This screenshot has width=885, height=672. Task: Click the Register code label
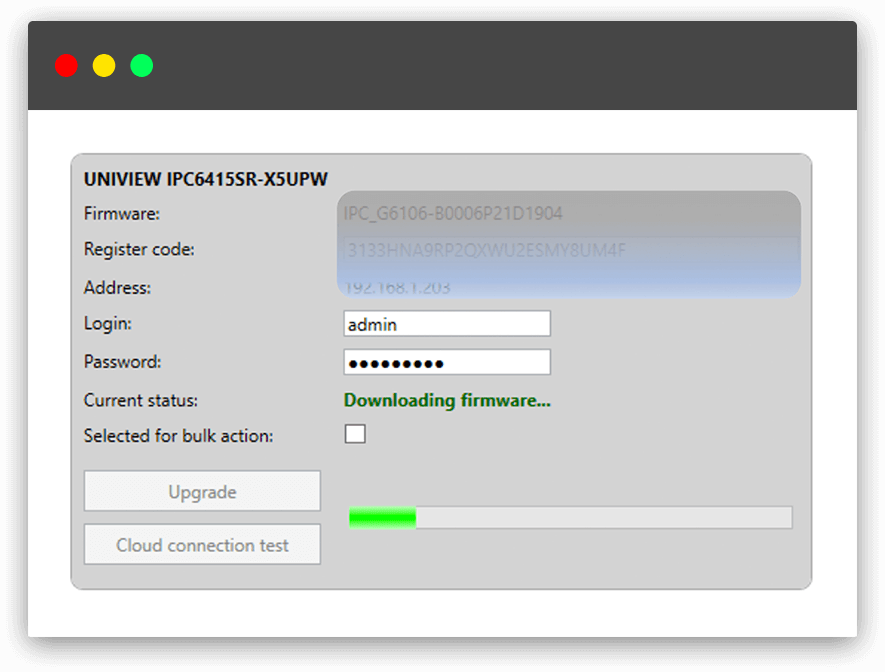point(139,250)
